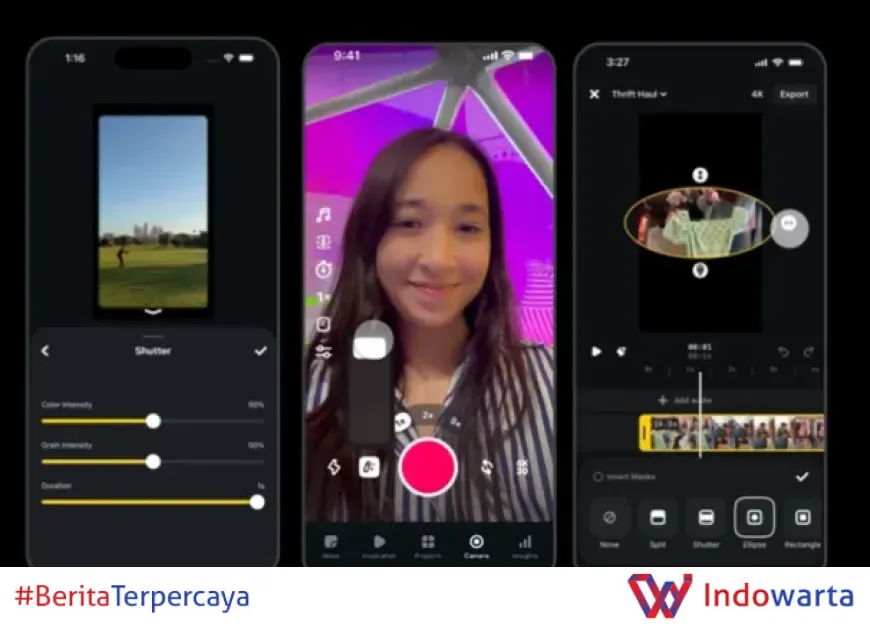Play the video preview
Viewport: 870px width, 624px height.
coord(597,351)
